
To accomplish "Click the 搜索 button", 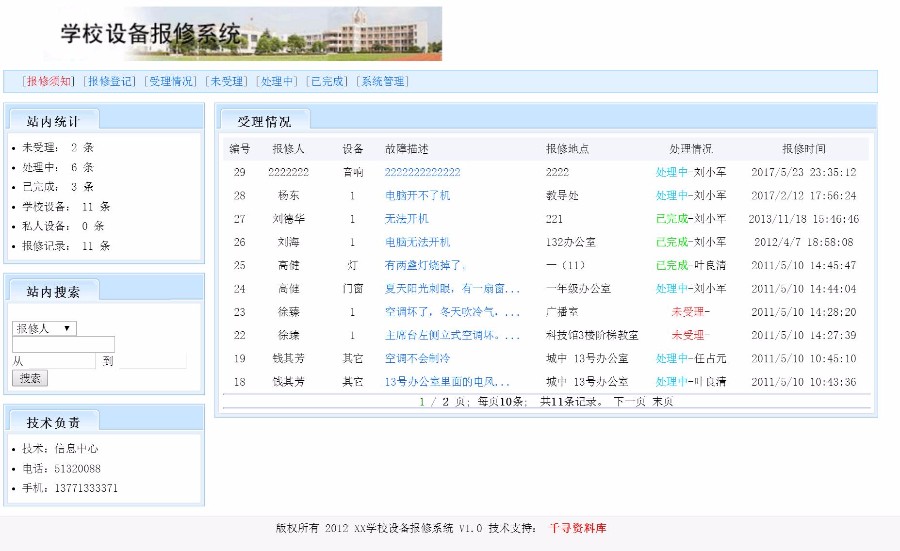I will tap(30, 378).
